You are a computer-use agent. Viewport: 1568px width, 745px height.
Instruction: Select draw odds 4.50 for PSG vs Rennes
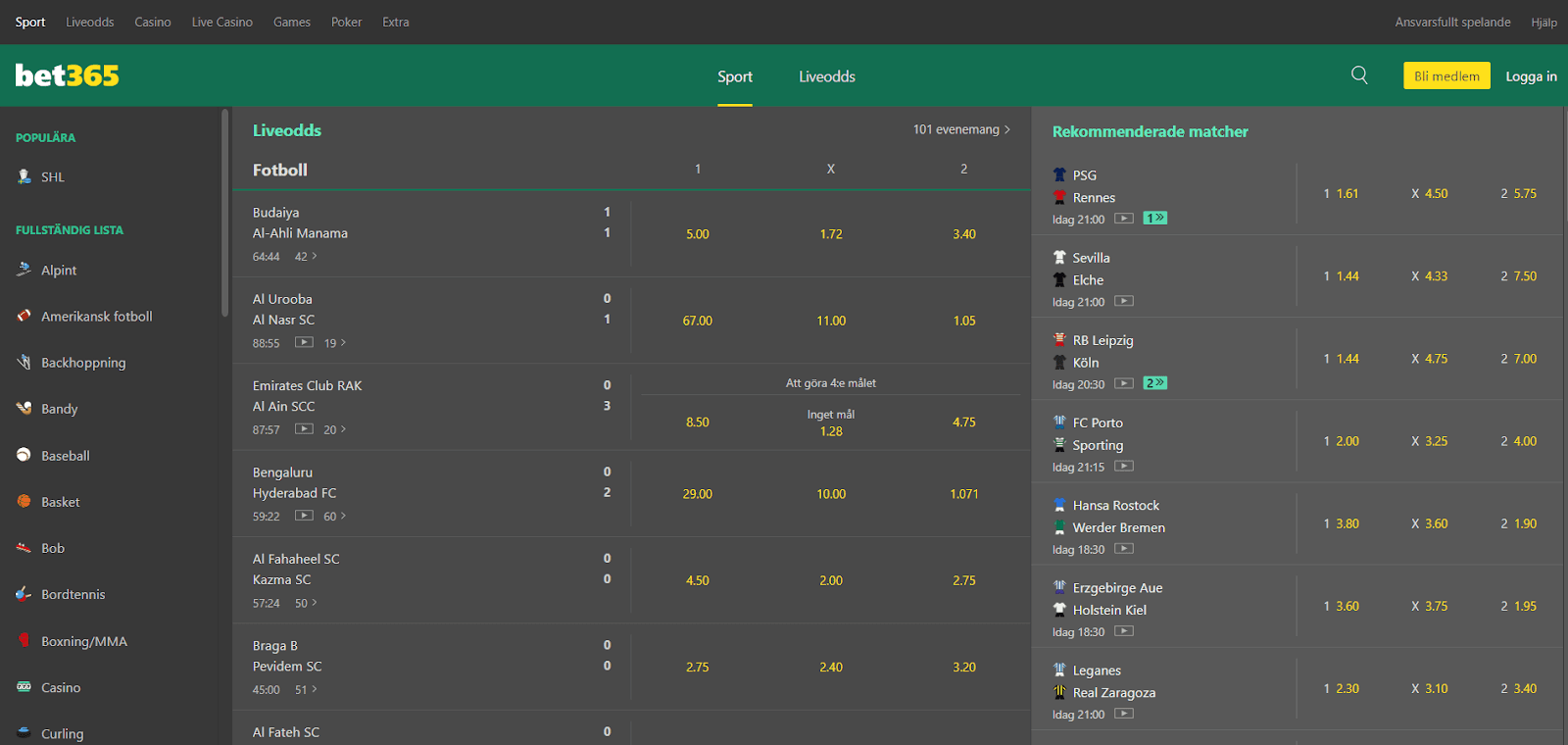coord(1430,194)
